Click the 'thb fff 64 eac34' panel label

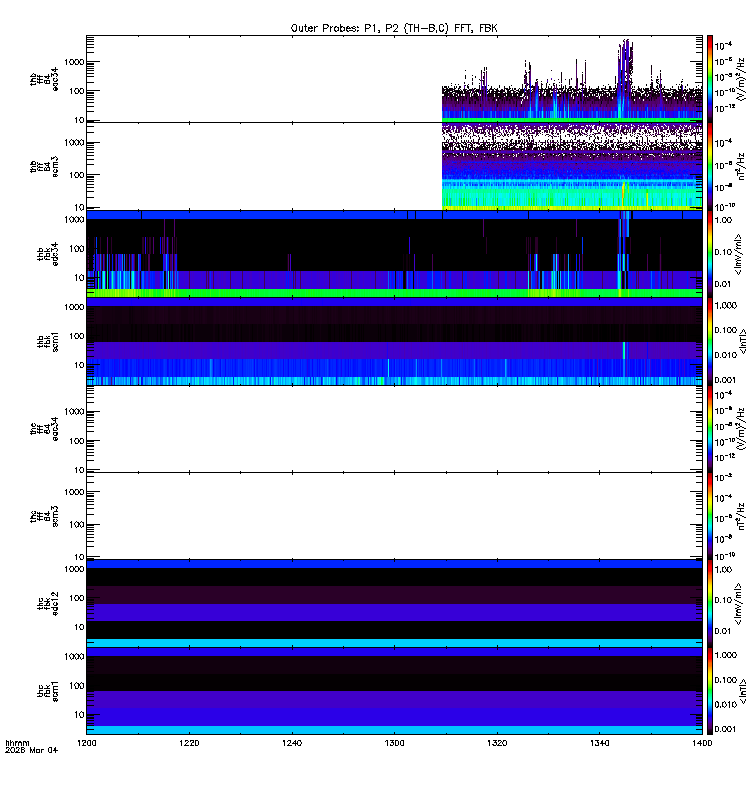click(44, 79)
